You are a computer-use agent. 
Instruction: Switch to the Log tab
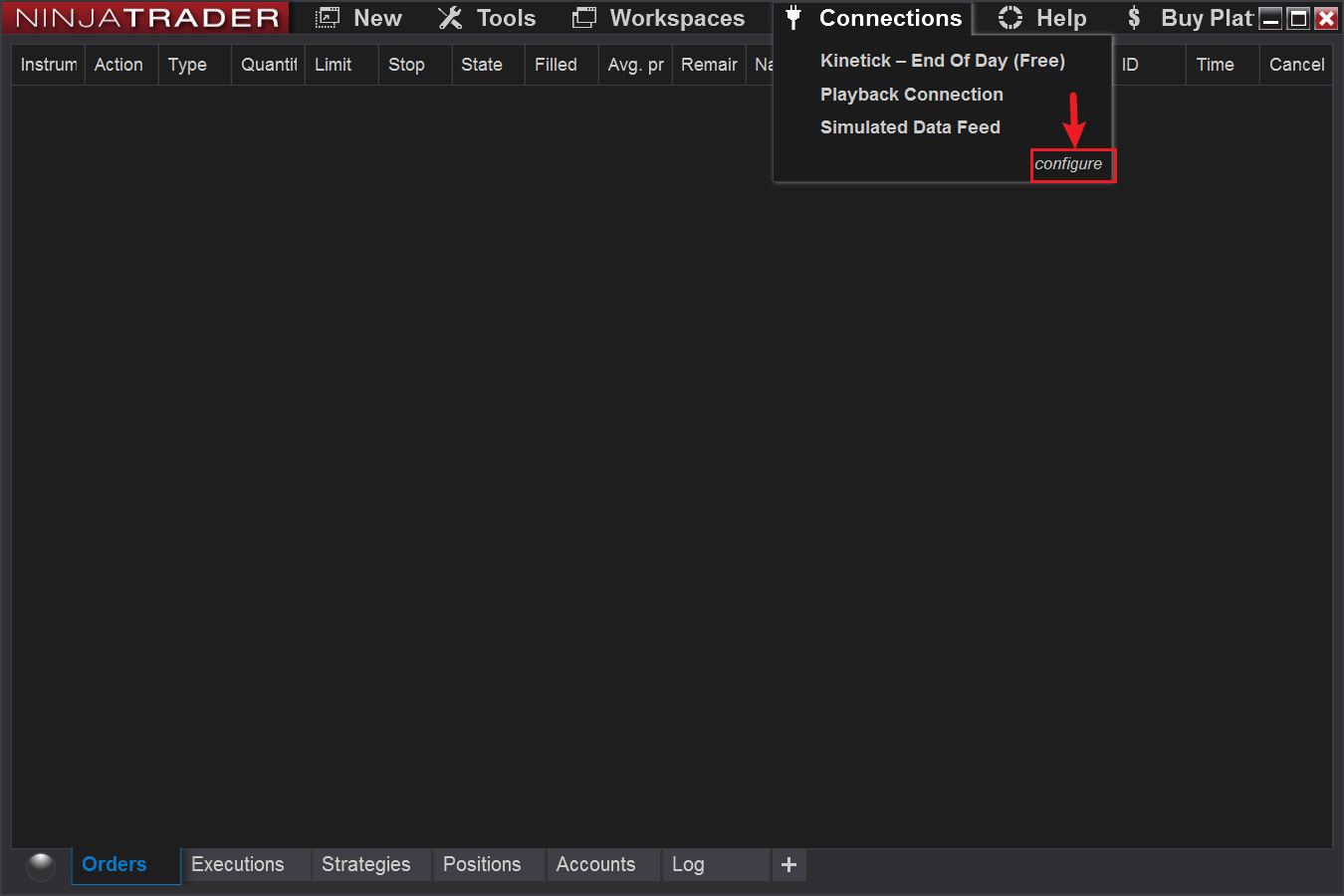click(716, 864)
